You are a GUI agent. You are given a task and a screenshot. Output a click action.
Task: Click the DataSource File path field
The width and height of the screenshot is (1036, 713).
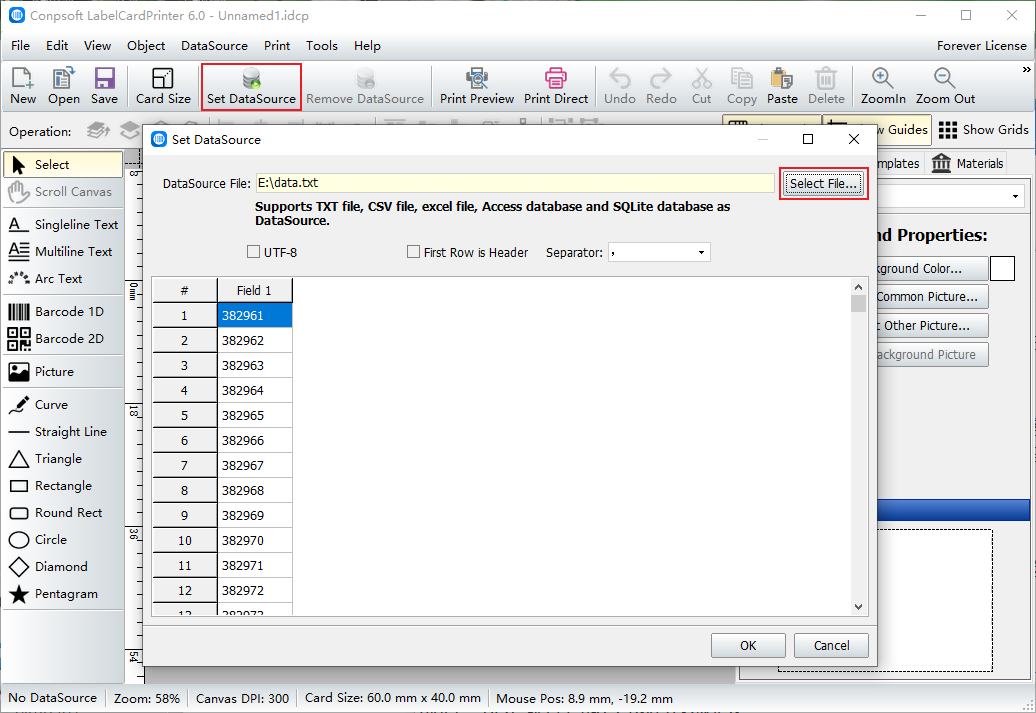tap(515, 183)
